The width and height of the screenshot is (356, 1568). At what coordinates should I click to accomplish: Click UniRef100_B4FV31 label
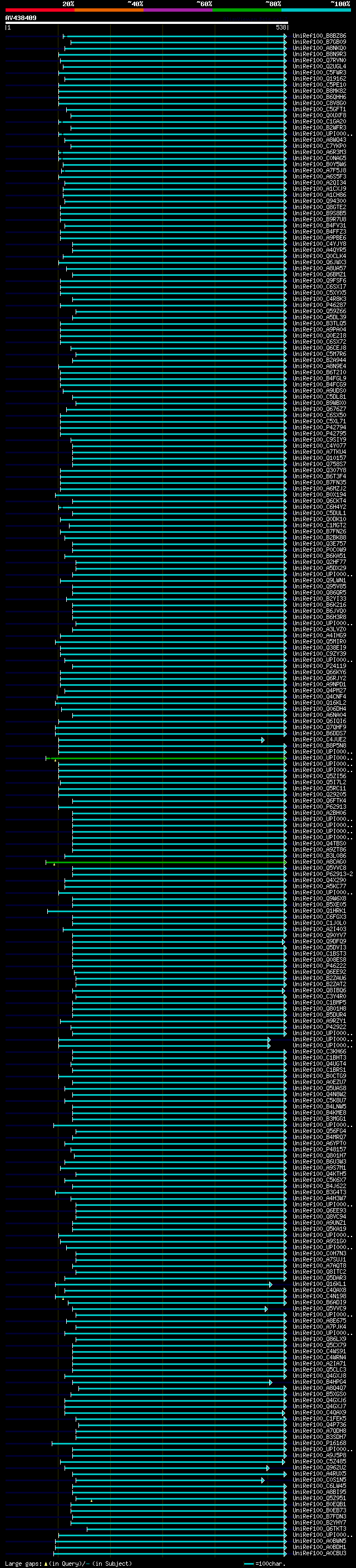(319, 226)
